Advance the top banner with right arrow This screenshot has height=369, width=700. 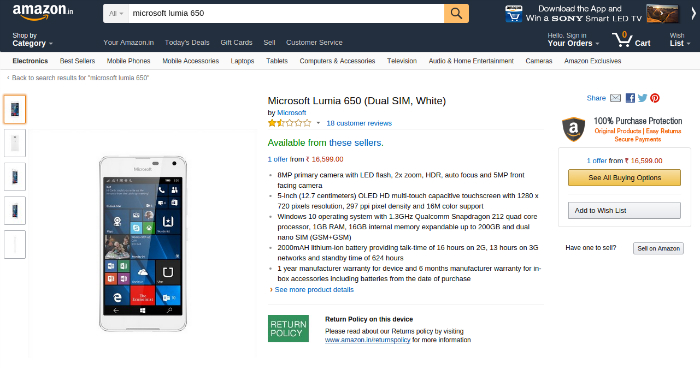pyautogui.click(x=693, y=14)
